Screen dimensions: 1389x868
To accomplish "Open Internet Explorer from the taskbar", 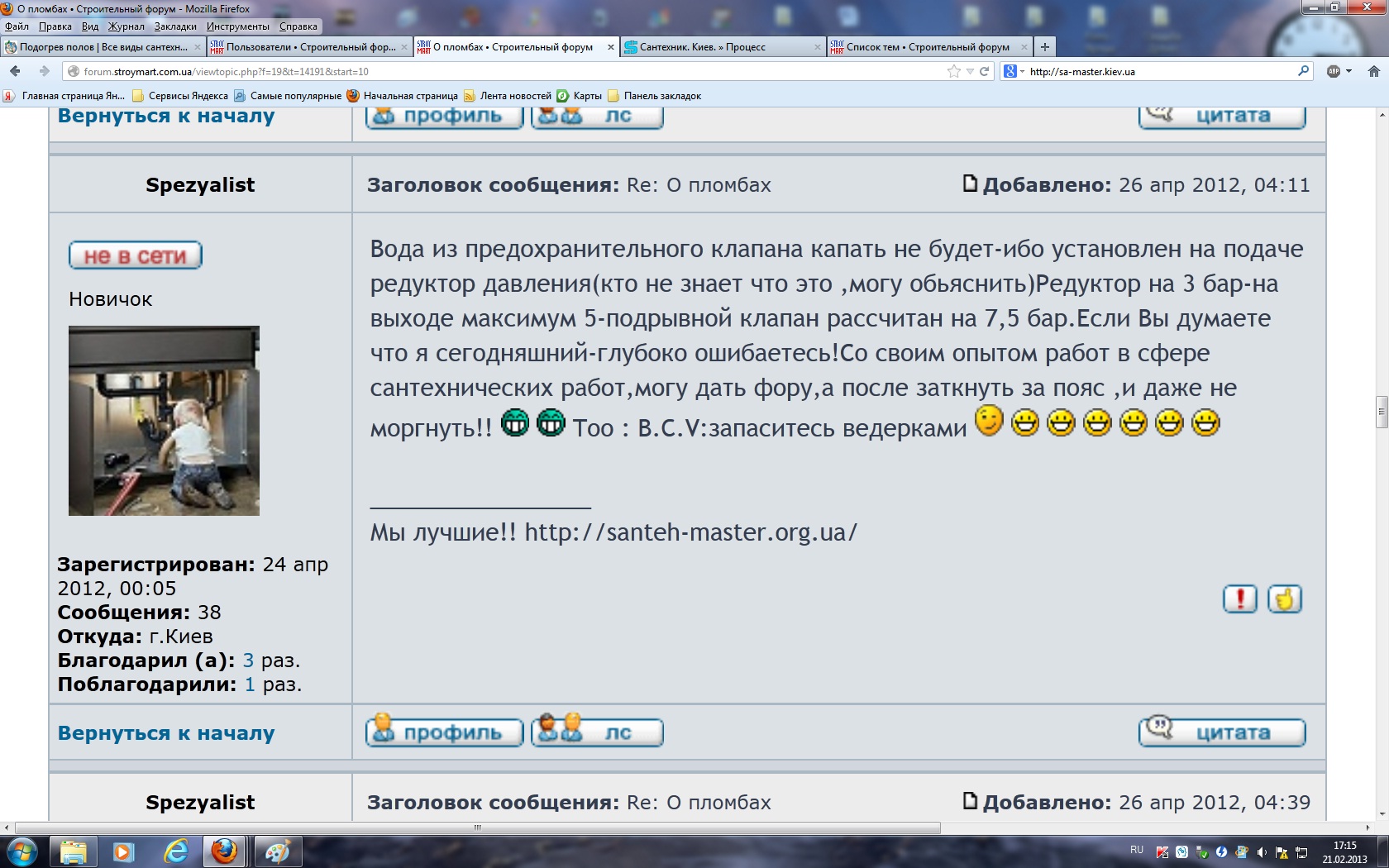I will pyautogui.click(x=176, y=851).
